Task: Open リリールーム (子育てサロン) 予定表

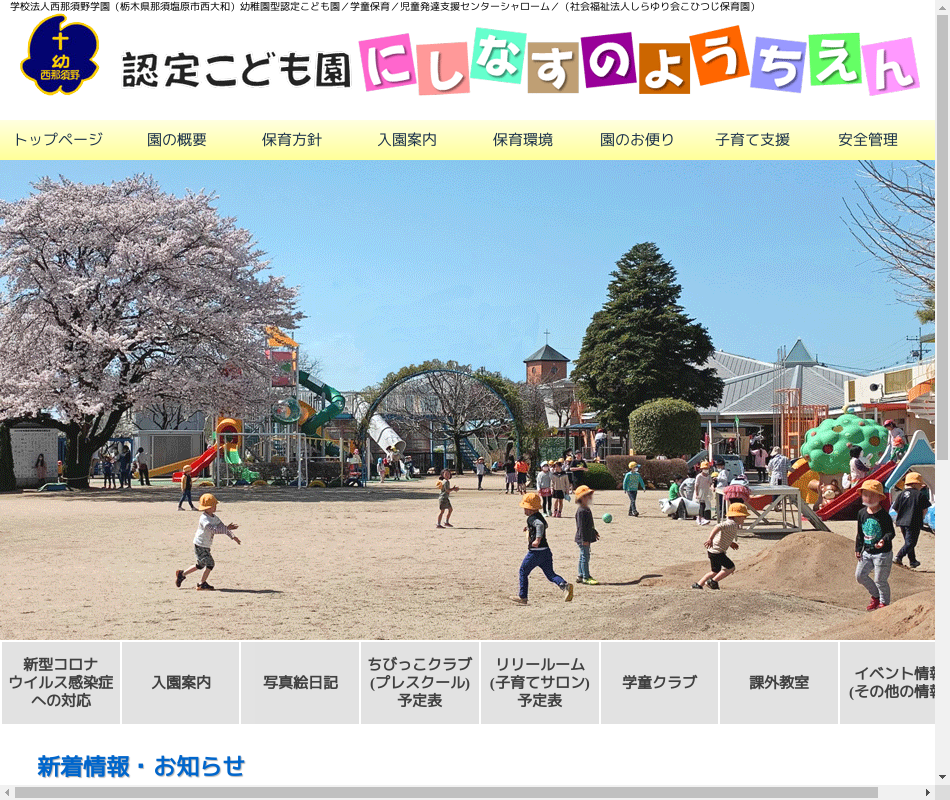Action: tap(540, 683)
